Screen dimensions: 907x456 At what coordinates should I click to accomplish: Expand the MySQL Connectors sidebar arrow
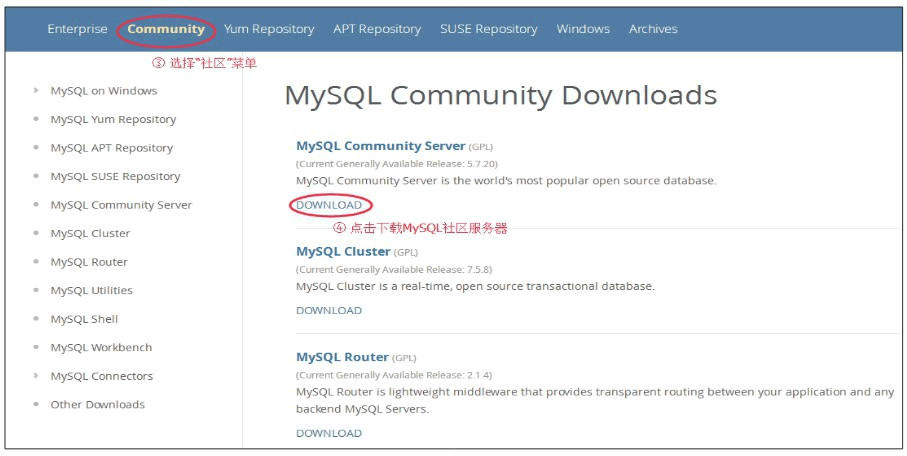coord(37,376)
